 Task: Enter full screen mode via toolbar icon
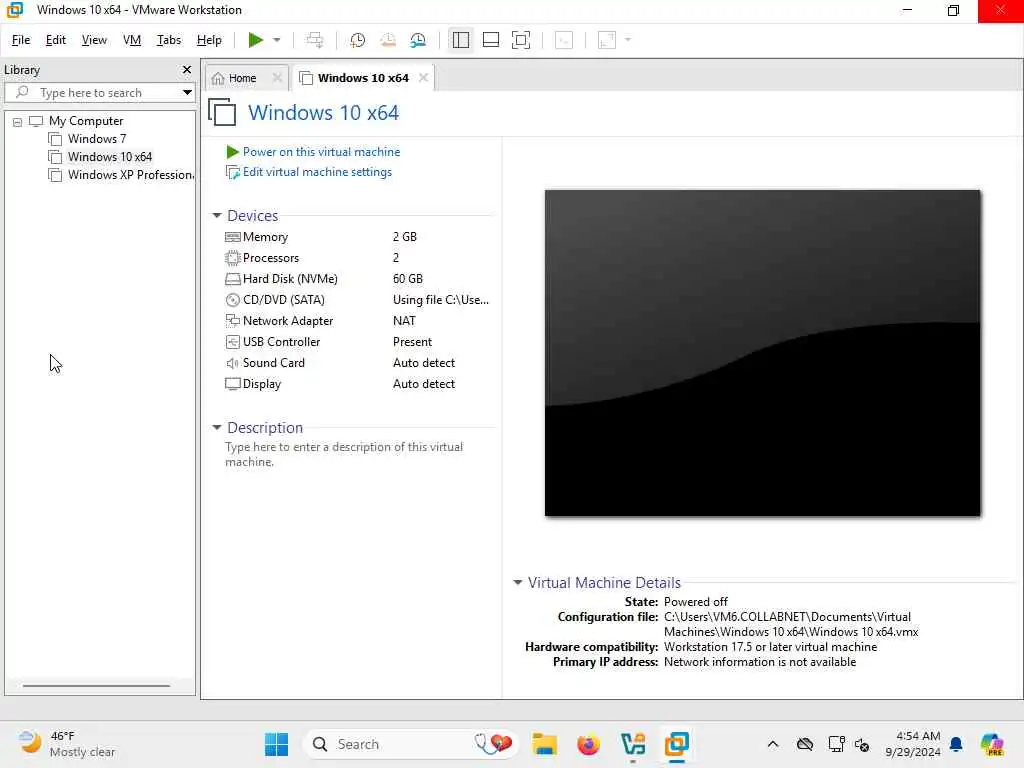(520, 40)
